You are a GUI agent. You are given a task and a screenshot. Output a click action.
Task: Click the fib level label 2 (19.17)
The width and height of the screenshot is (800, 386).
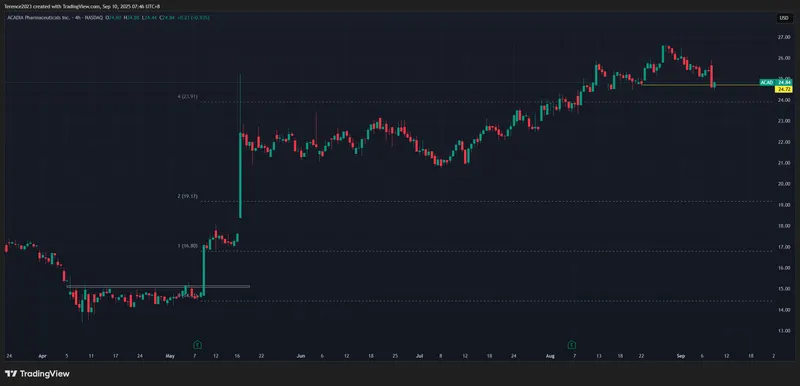[188, 196]
